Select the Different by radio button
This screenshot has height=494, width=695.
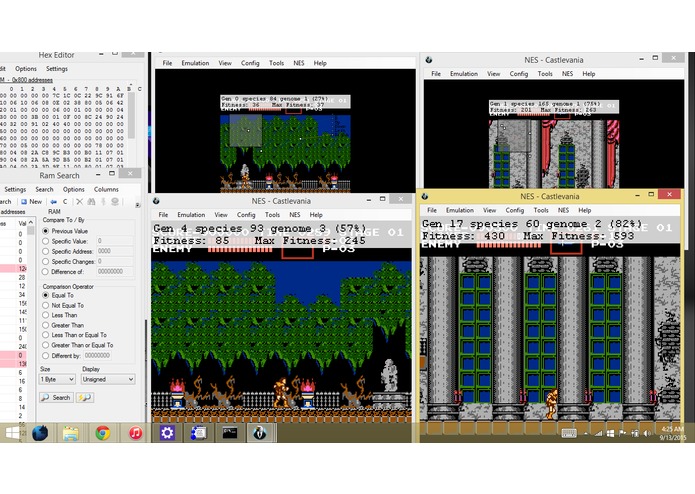(x=46, y=355)
